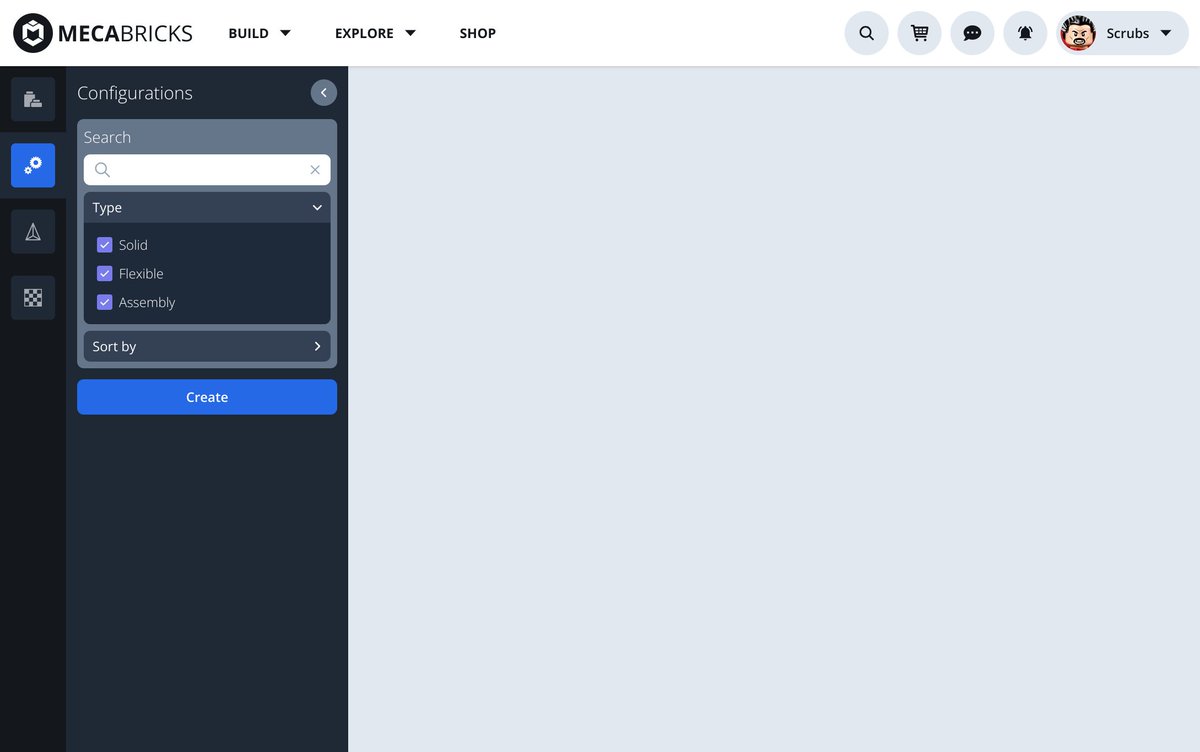Image resolution: width=1200 pixels, height=752 pixels.
Task: Open the BUILD dropdown menu
Action: pos(259,33)
